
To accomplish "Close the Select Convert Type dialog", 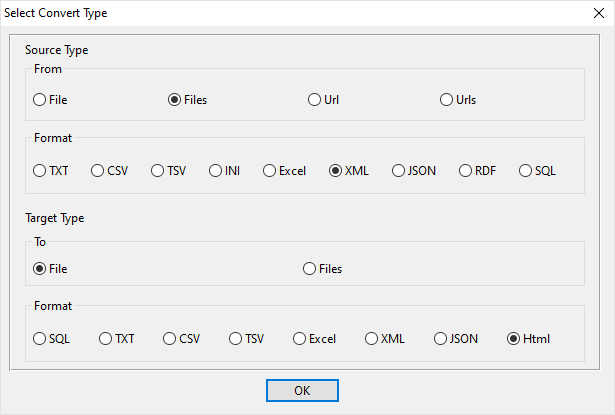I will click(599, 13).
